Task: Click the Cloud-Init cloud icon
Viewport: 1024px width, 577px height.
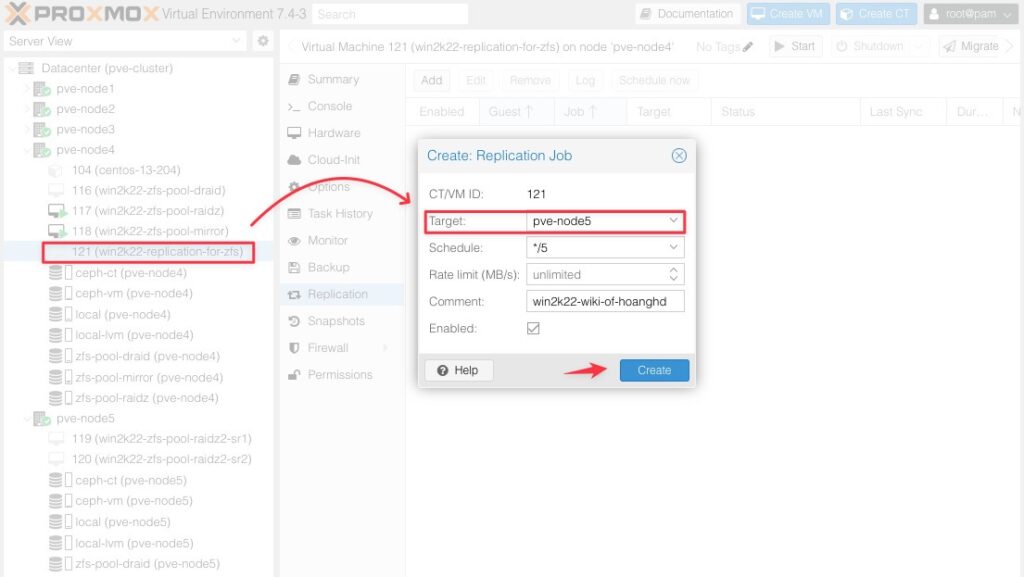Action: coord(294,159)
